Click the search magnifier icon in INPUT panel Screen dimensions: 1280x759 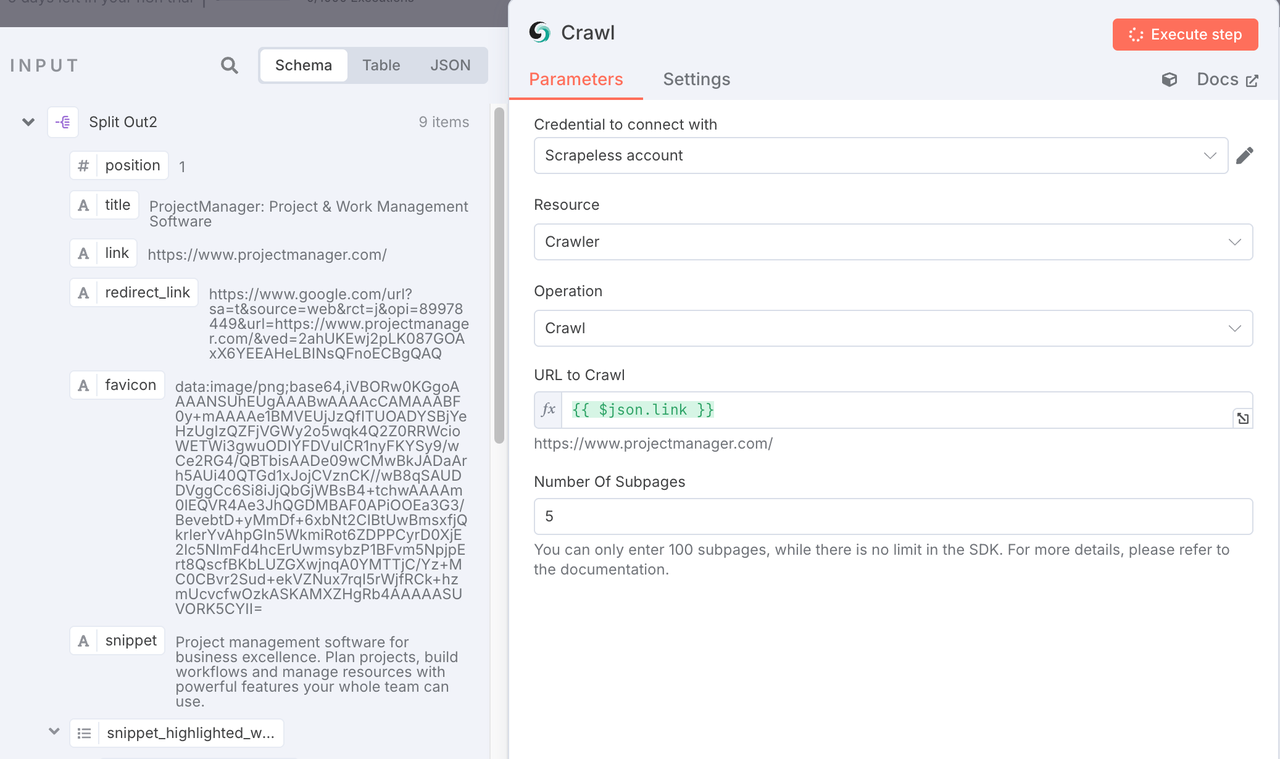coord(230,65)
